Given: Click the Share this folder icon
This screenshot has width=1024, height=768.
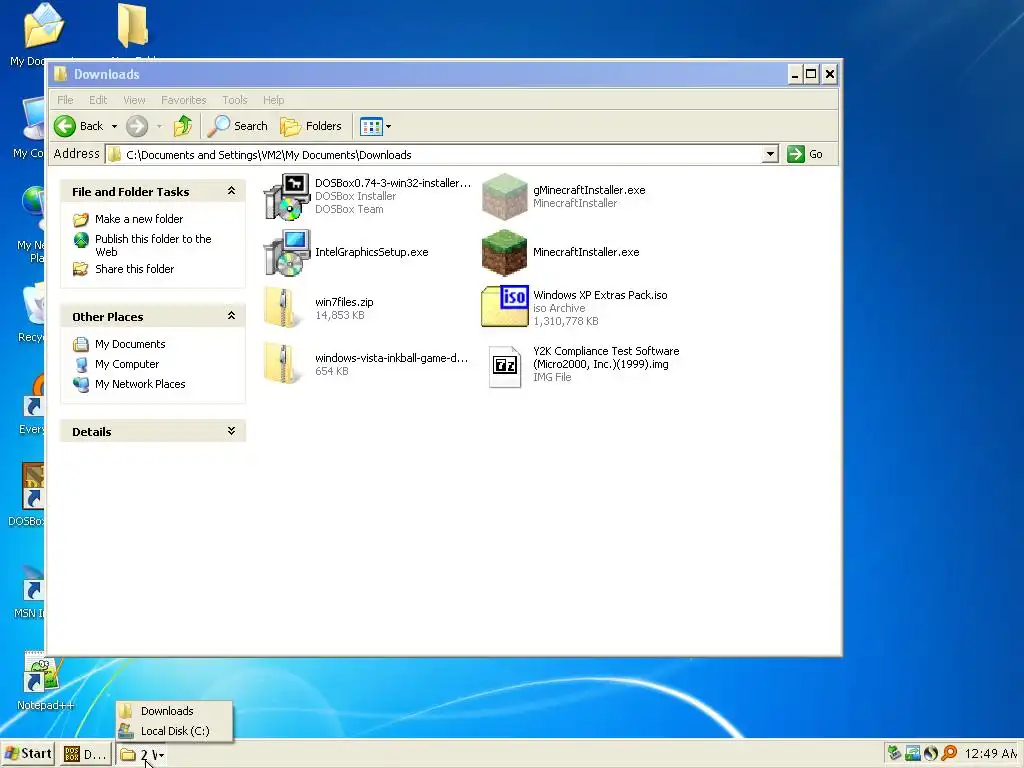Looking at the screenshot, I should (x=81, y=269).
